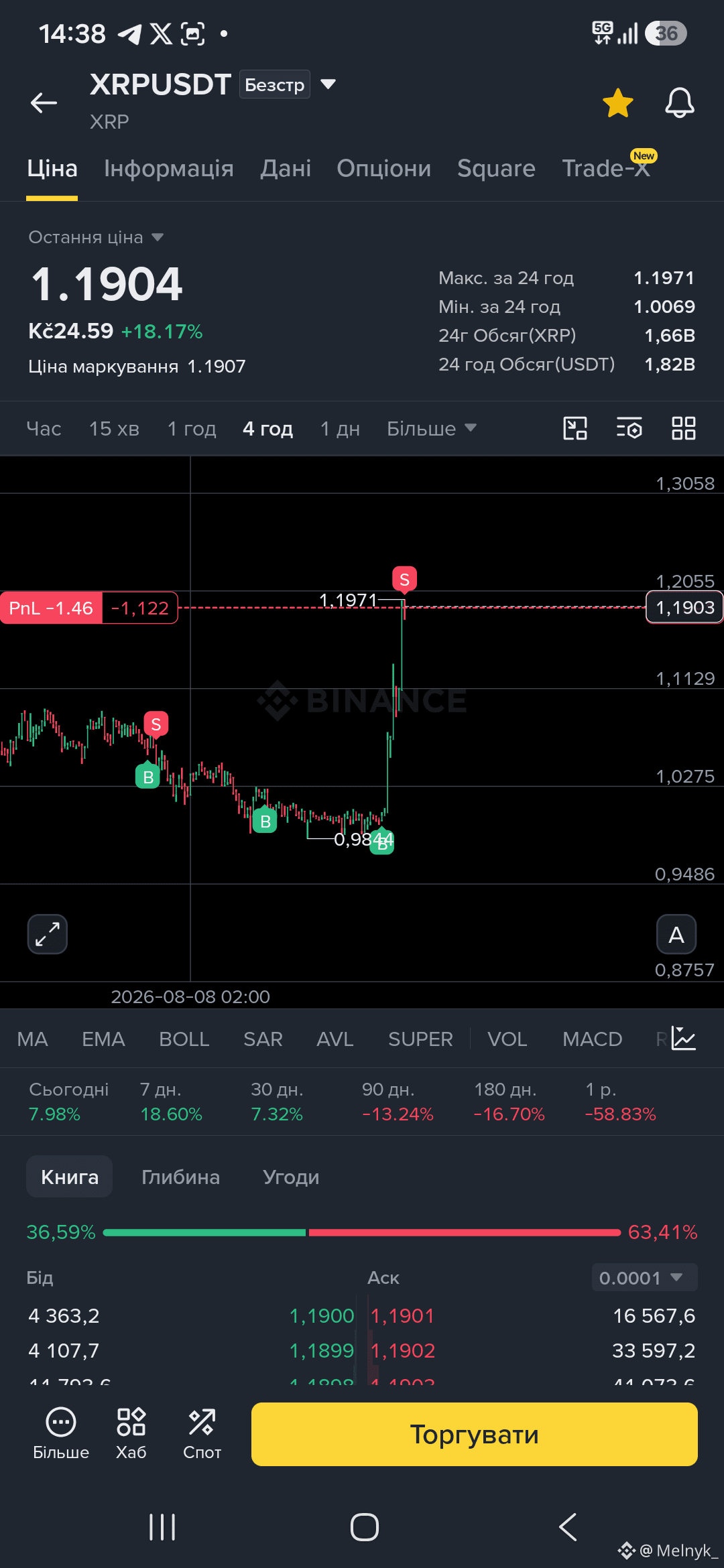Viewport: 724px width, 1568px height.
Task: Select 1 дн chart interval
Action: pyautogui.click(x=341, y=429)
